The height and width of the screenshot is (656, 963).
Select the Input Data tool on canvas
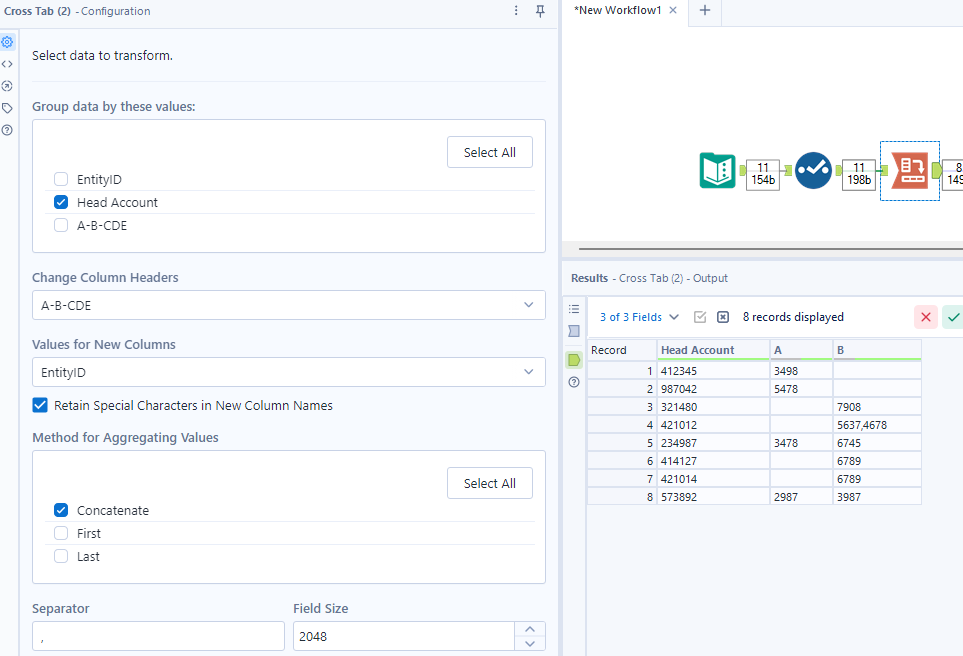click(717, 170)
